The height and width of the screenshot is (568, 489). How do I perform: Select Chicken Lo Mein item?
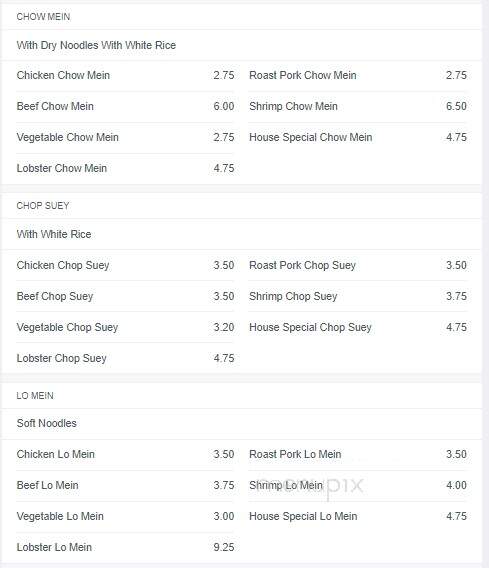[125, 454]
